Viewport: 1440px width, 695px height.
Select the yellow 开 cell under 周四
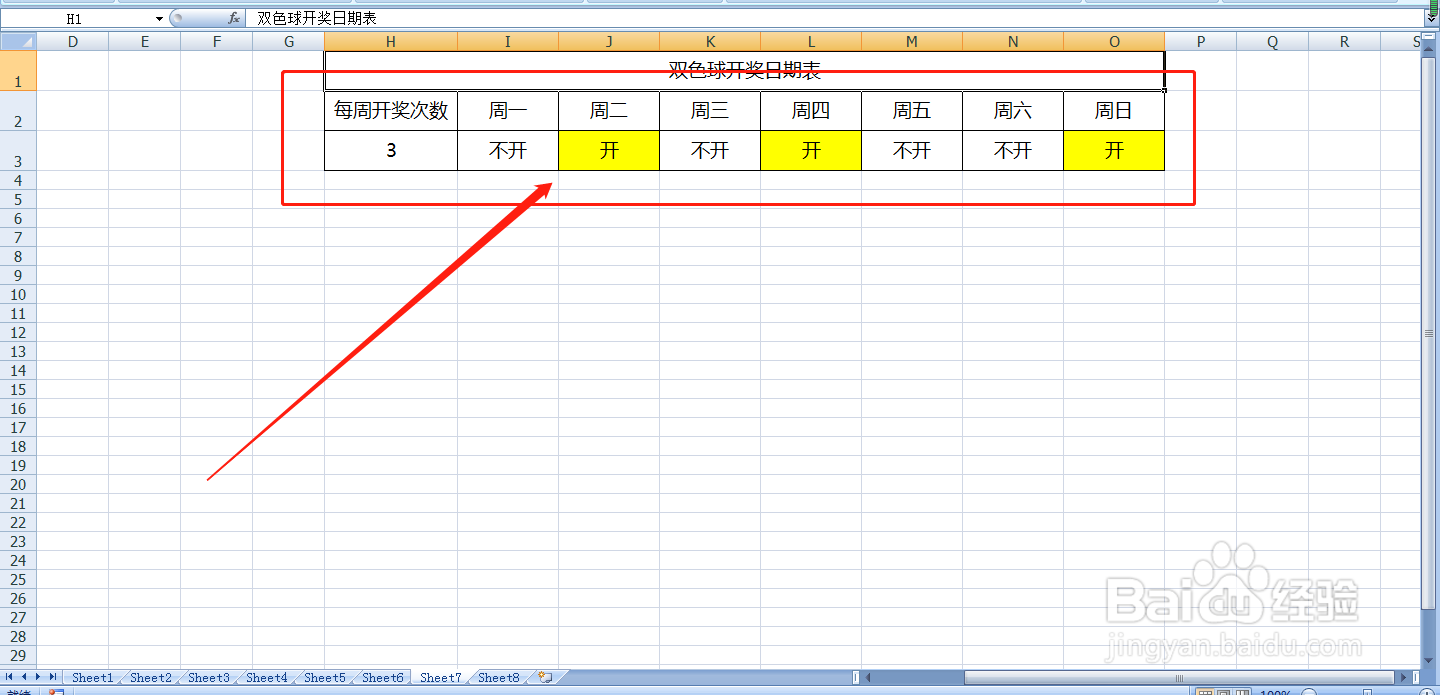click(x=810, y=151)
